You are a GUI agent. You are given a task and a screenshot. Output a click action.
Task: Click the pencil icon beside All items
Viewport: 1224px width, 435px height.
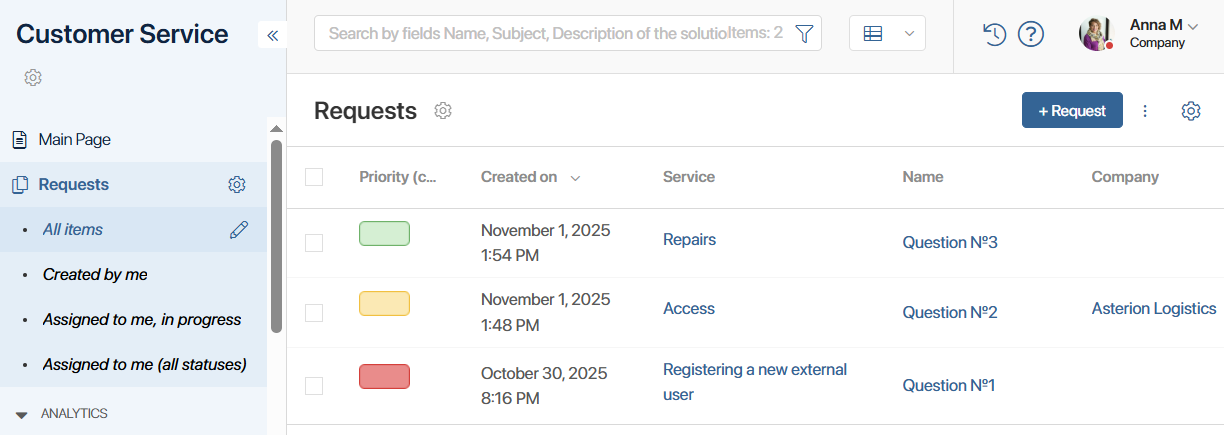pos(238,230)
